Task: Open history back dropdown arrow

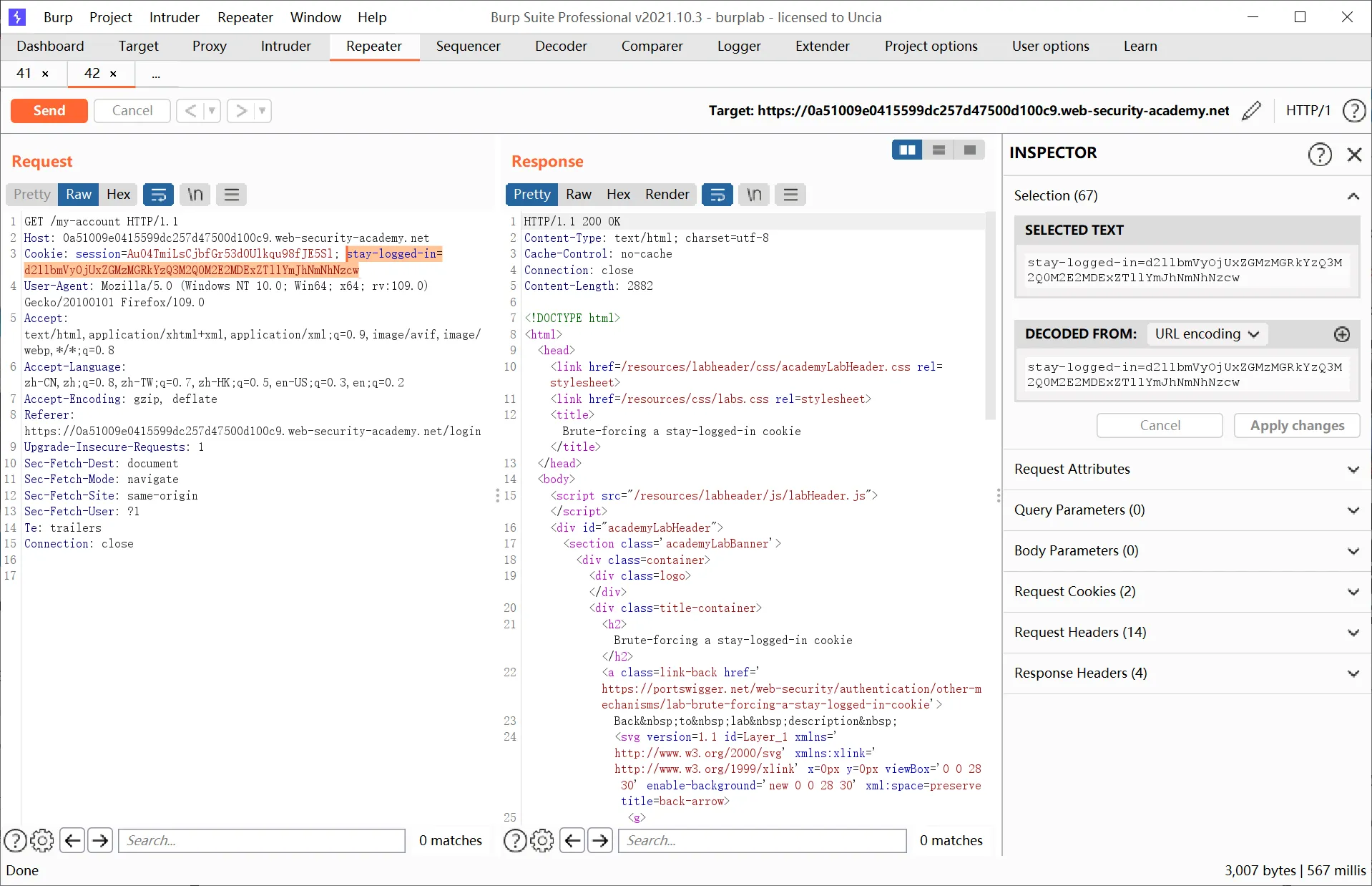Action: point(212,111)
